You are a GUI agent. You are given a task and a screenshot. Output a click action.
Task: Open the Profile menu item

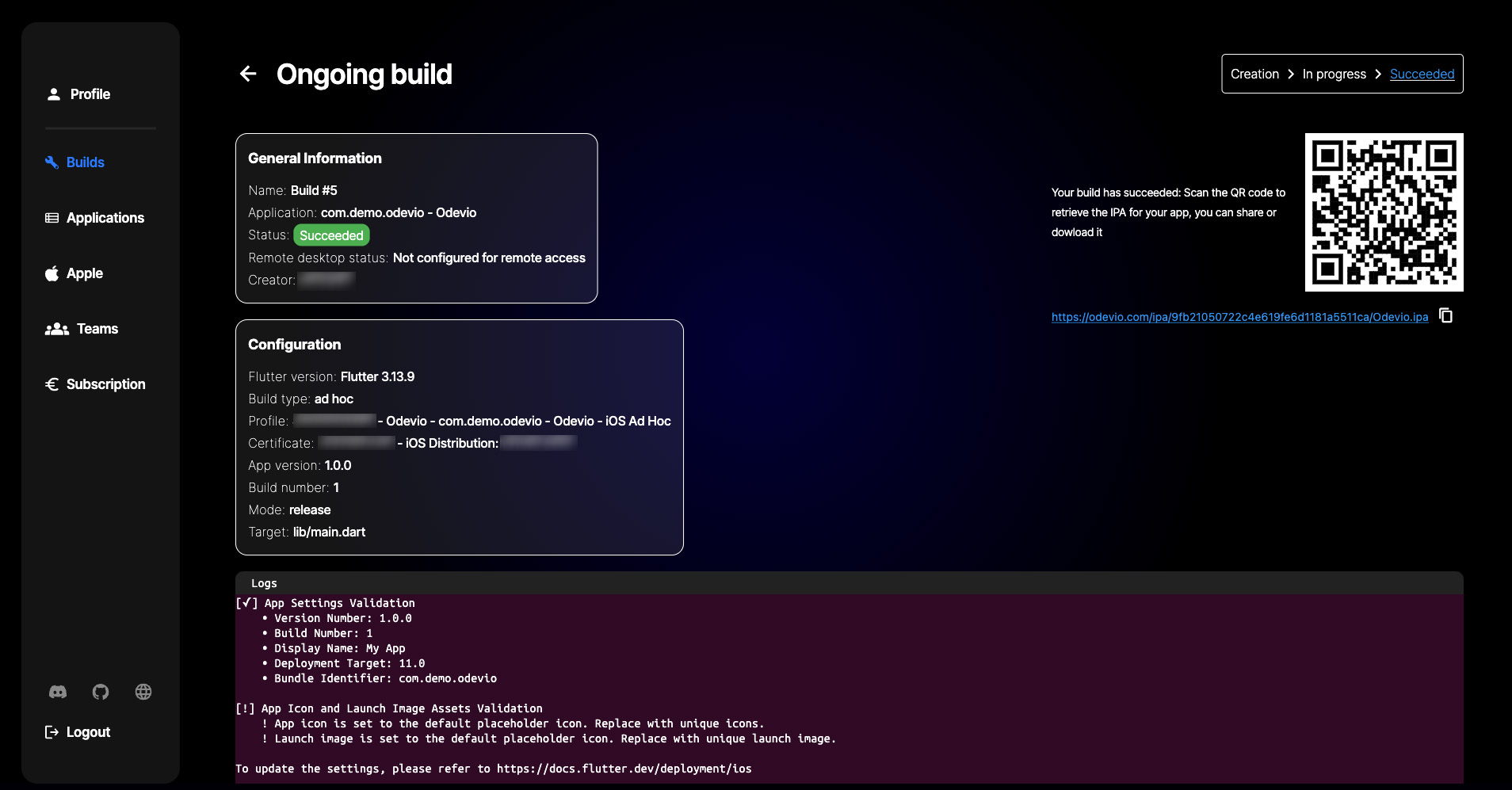[90, 94]
